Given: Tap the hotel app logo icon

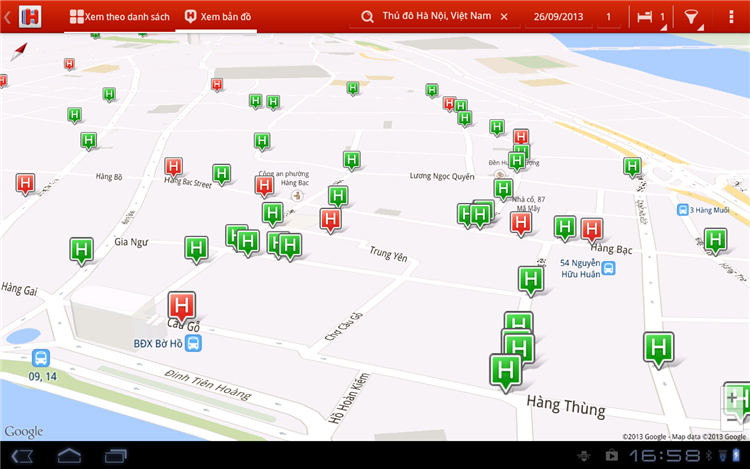Looking at the screenshot, I should [x=30, y=17].
